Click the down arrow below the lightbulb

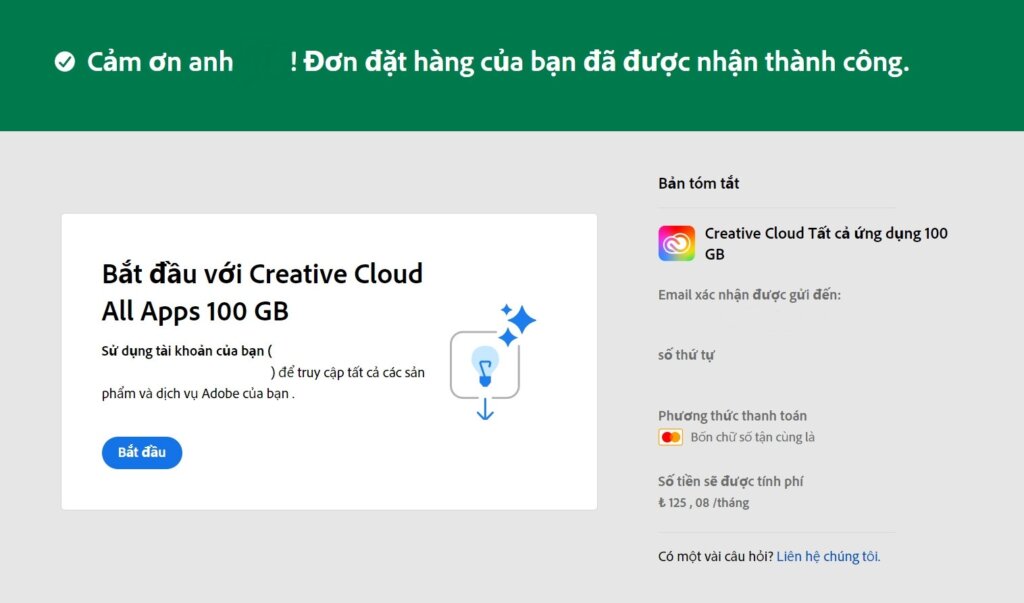(485, 409)
